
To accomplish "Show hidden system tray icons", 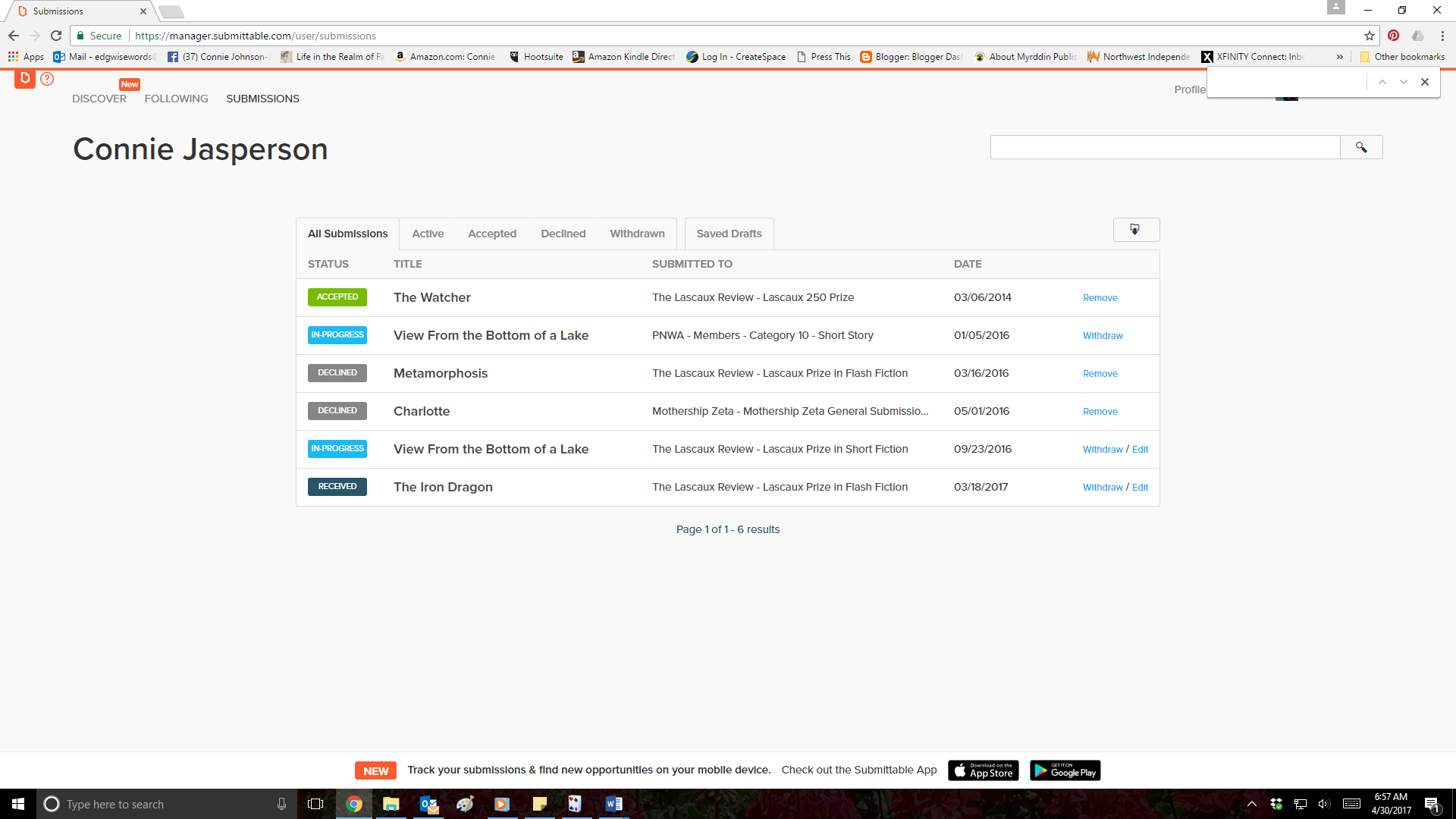I will tap(1252, 804).
